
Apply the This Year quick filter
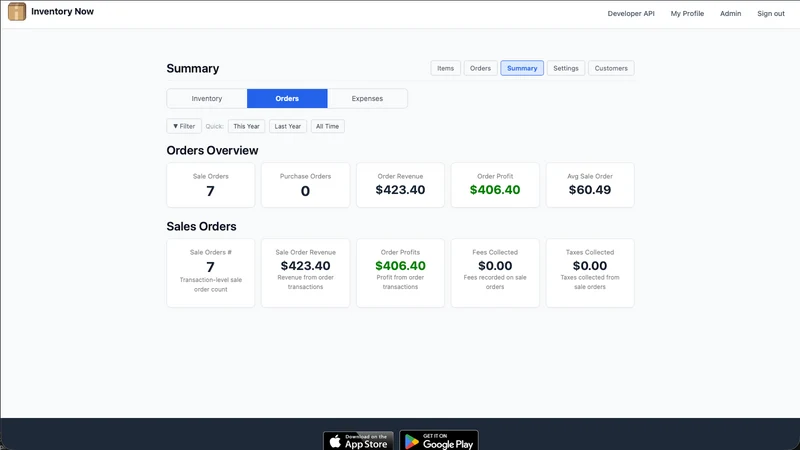pos(246,126)
